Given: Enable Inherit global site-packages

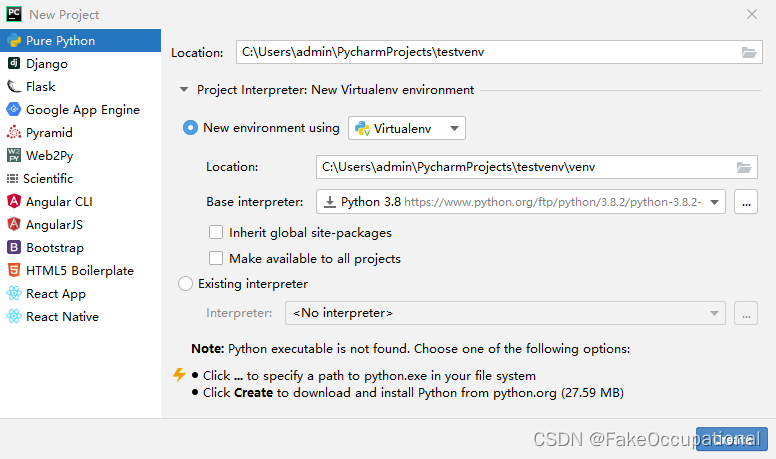Looking at the screenshot, I should (x=216, y=232).
